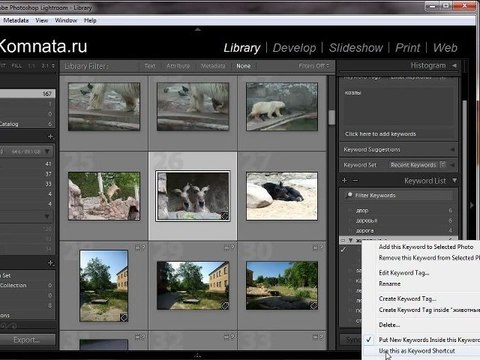Select Metadata in the Library Filter bar
480x360 pixels.
coord(213,66)
